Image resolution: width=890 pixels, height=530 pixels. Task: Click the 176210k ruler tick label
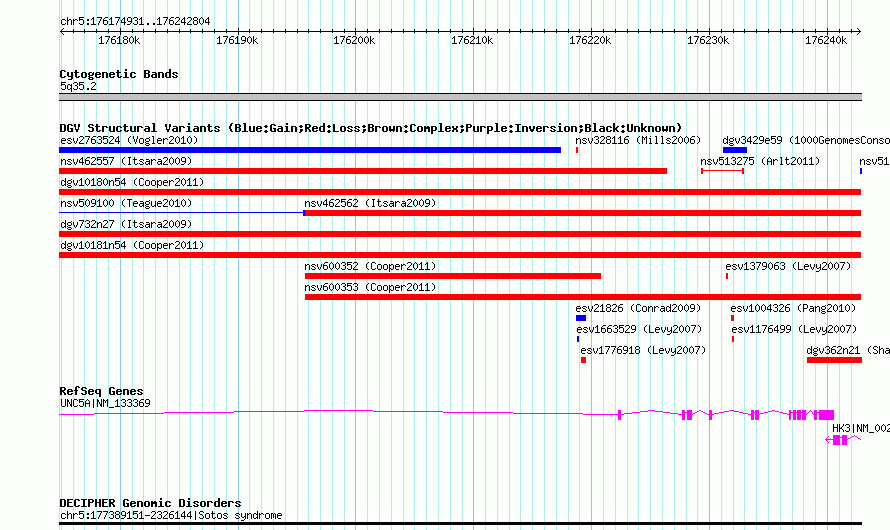[472, 40]
